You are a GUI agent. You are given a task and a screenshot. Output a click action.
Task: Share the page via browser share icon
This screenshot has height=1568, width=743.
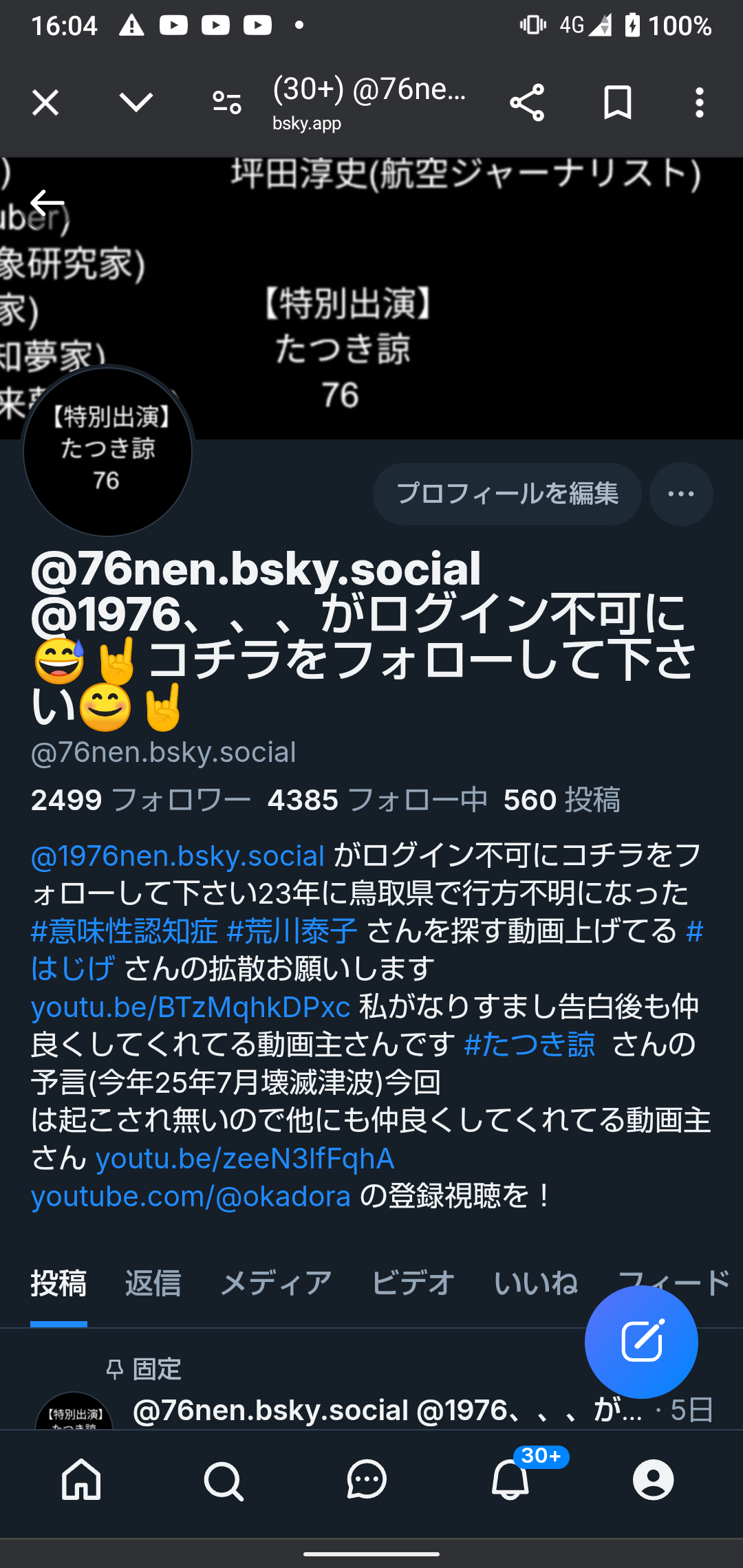[527, 103]
